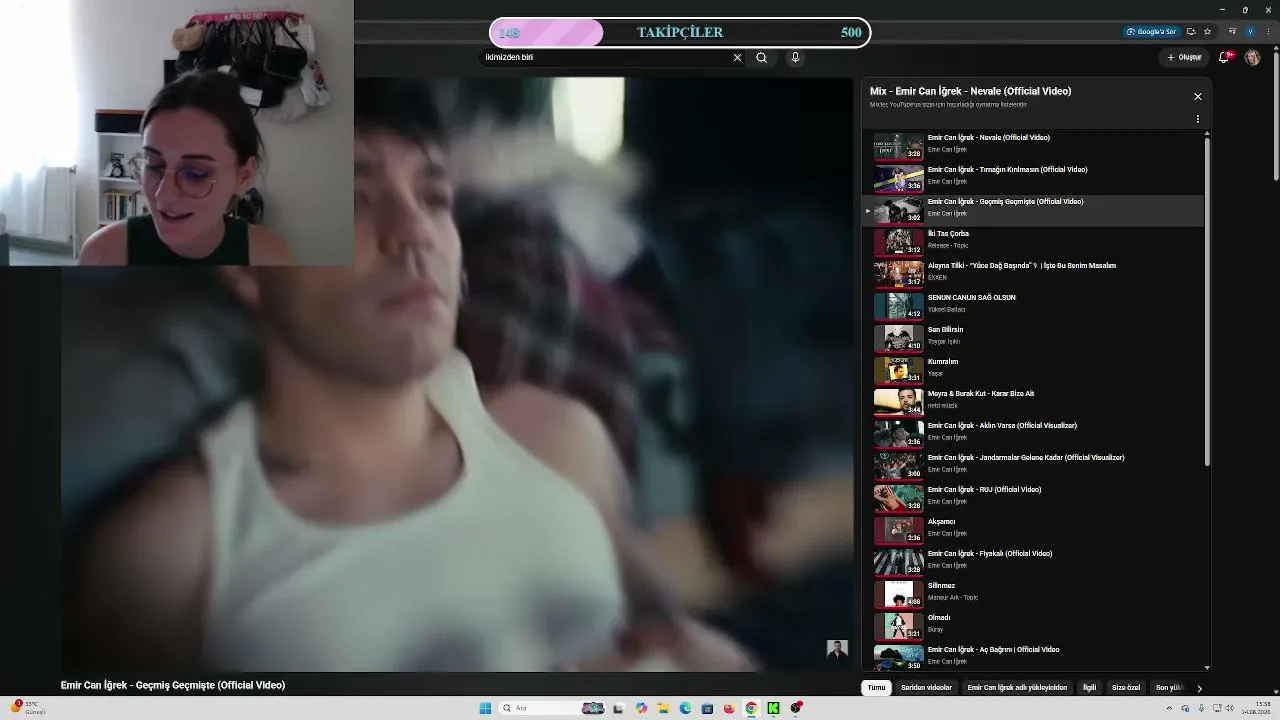
Task: Close the Mix playlist panel
Action: click(1198, 97)
